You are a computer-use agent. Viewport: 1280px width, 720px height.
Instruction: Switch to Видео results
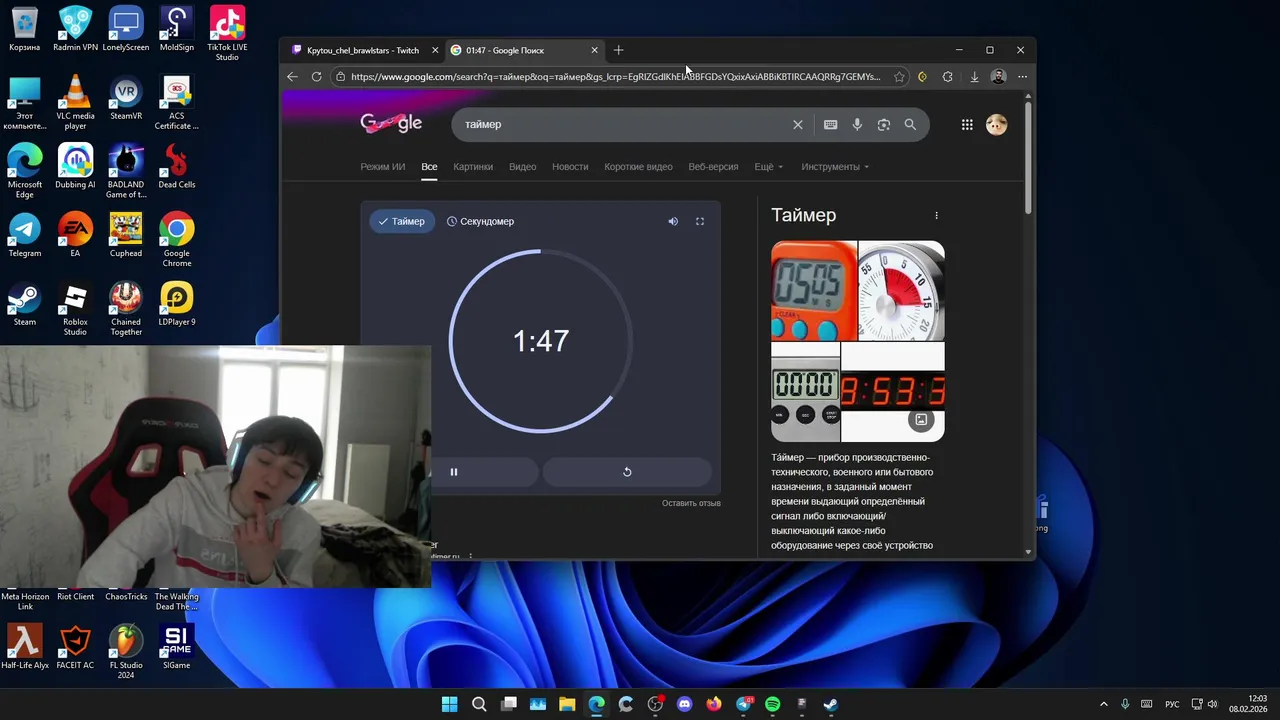(523, 167)
